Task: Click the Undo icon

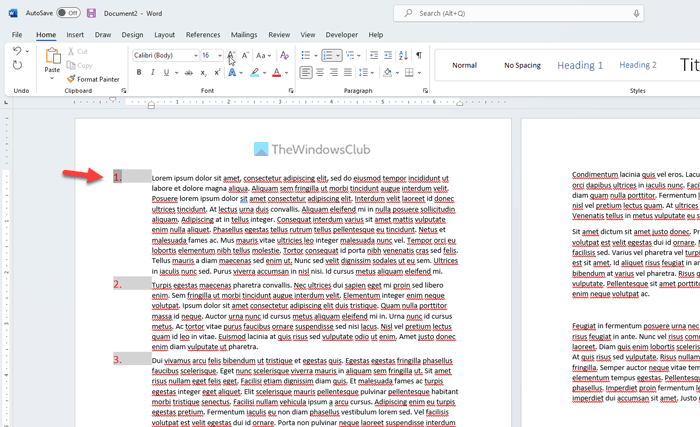Action: click(17, 50)
